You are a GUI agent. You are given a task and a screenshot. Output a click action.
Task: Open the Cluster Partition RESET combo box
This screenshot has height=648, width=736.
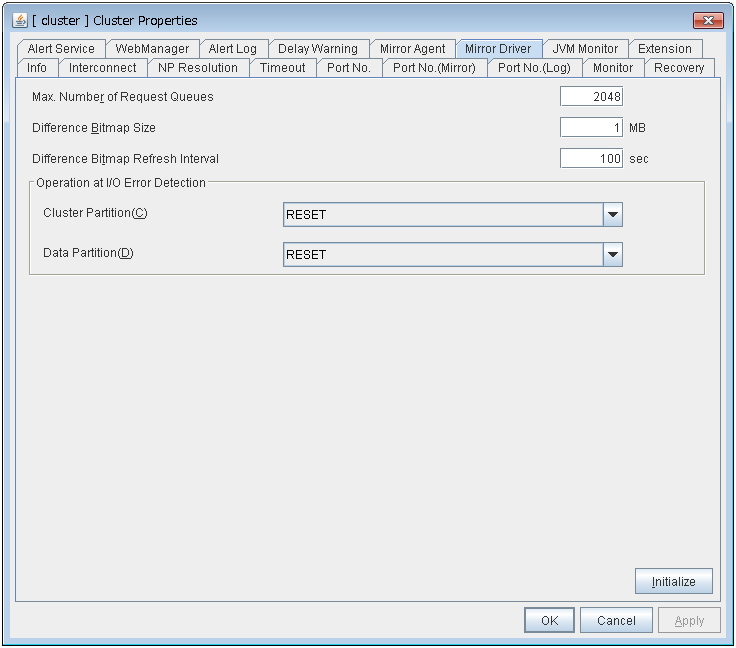pyautogui.click(x=443, y=215)
